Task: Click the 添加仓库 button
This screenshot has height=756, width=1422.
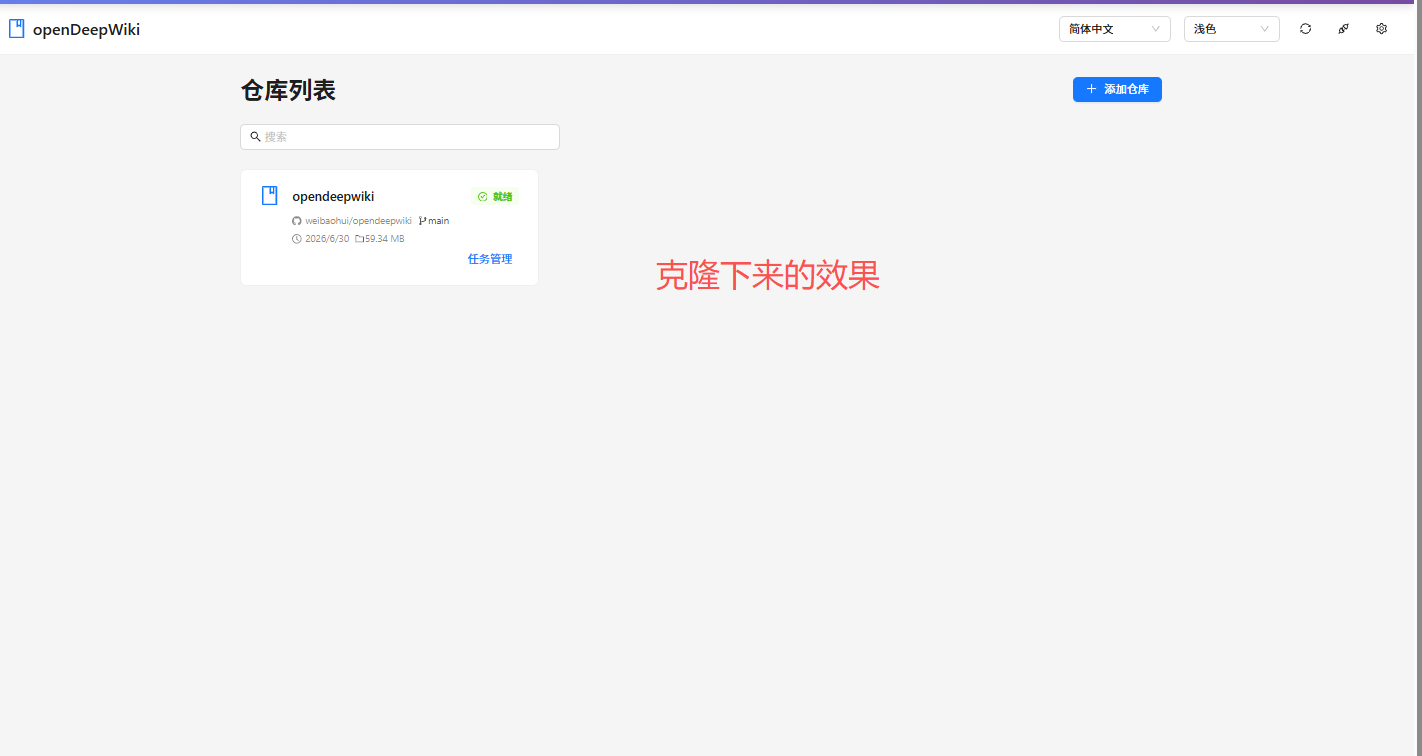Action: coord(1117,89)
